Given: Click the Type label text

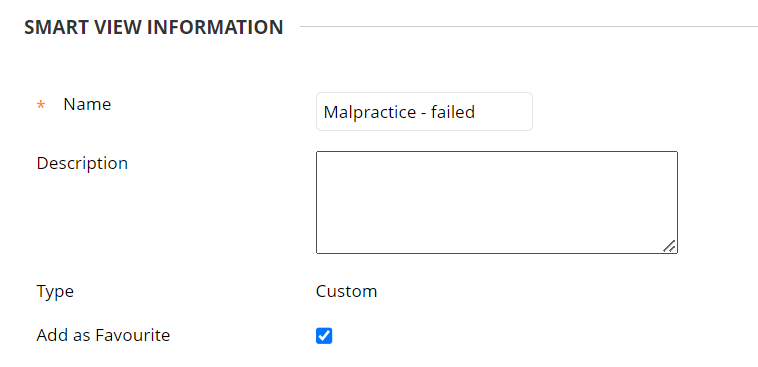Looking at the screenshot, I should tap(55, 292).
